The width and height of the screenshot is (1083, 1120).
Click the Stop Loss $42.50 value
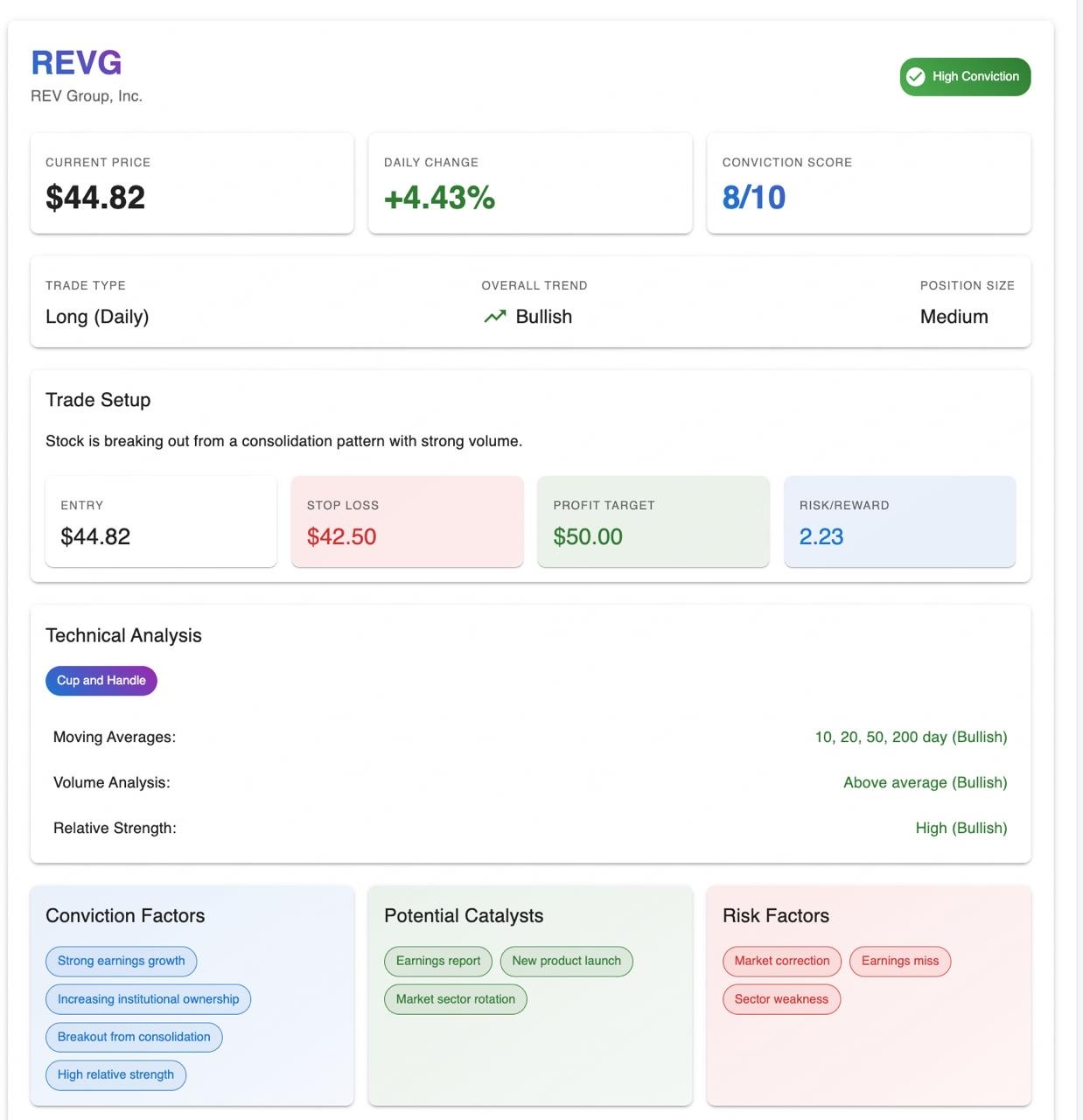pyautogui.click(x=342, y=536)
